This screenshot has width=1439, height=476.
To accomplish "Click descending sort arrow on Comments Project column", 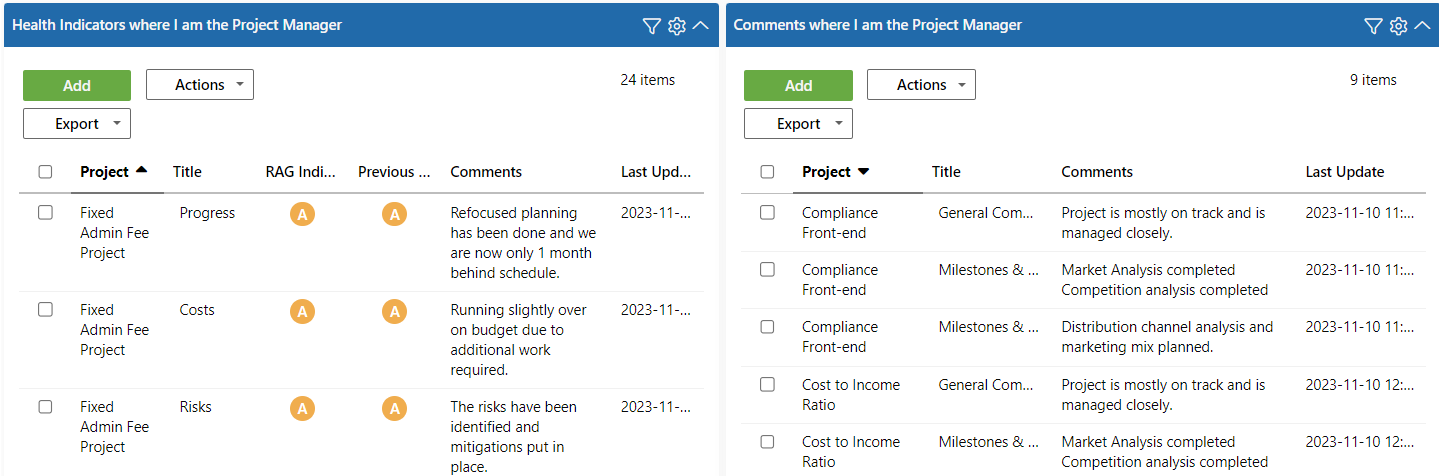I will [864, 172].
